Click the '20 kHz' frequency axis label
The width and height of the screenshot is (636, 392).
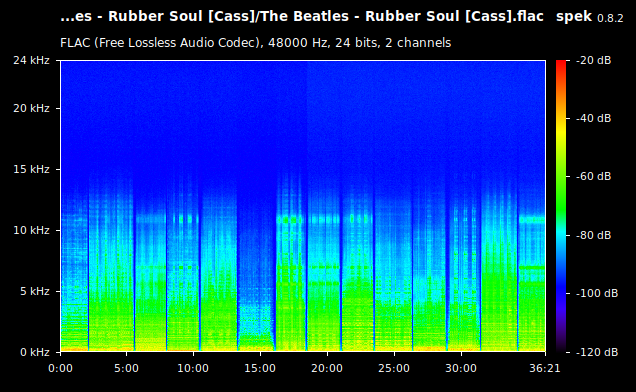pyautogui.click(x=31, y=108)
